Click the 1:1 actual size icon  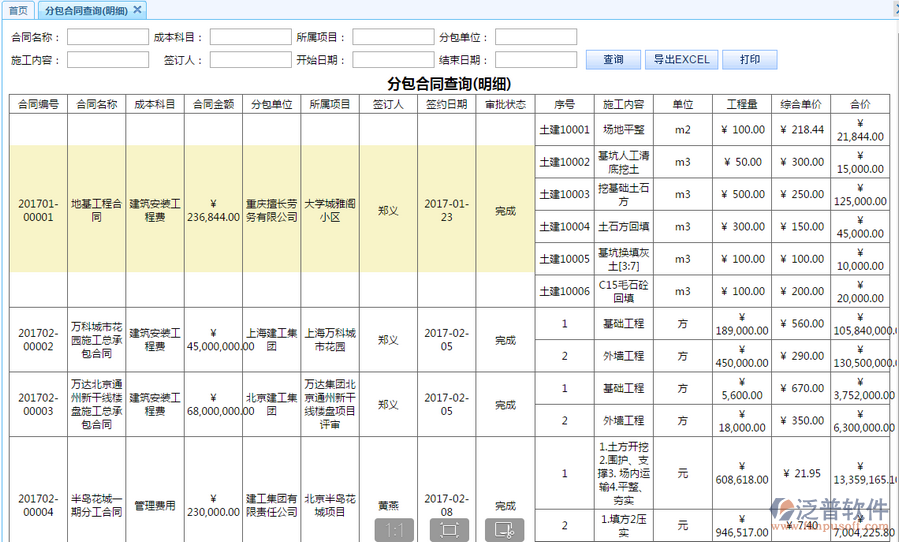pyautogui.click(x=394, y=530)
